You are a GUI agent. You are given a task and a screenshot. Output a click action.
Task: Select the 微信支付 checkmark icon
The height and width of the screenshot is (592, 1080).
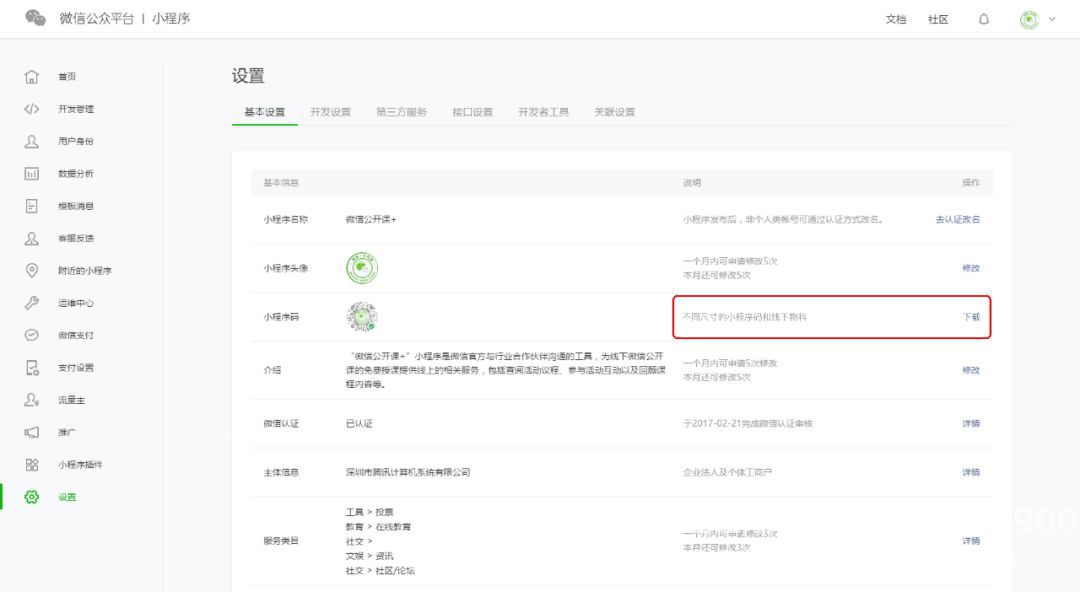coord(32,335)
